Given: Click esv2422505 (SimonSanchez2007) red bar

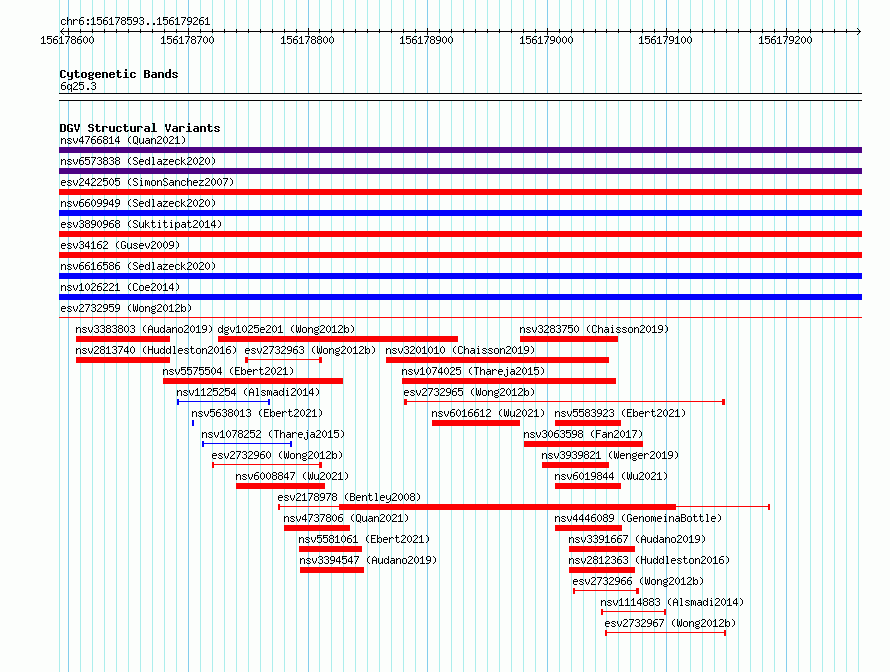Looking at the screenshot, I should coord(460,192).
